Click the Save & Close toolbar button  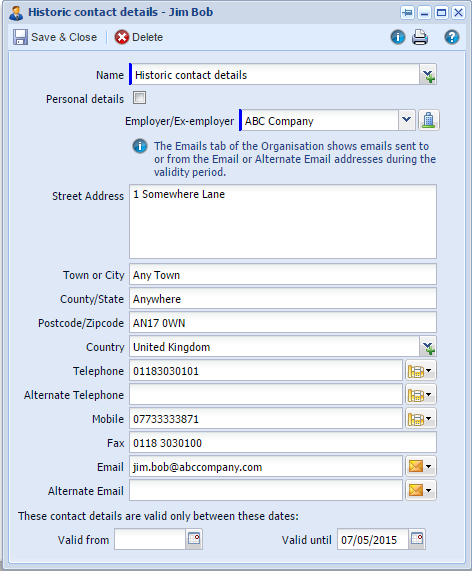coord(55,37)
